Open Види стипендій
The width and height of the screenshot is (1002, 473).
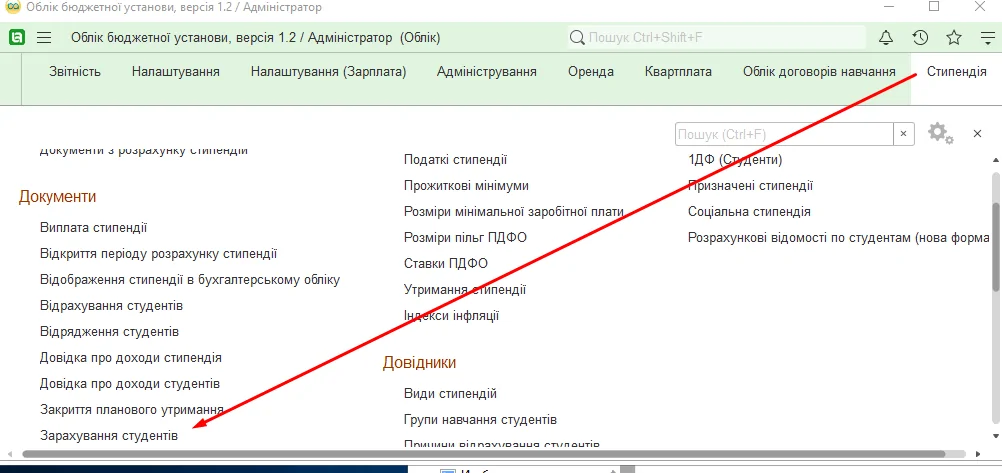click(450, 394)
